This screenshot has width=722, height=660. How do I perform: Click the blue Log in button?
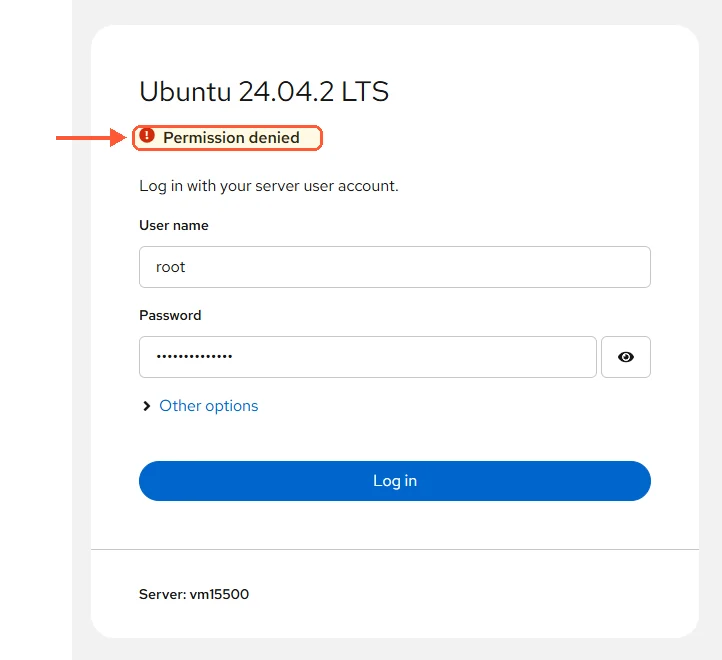tap(395, 481)
